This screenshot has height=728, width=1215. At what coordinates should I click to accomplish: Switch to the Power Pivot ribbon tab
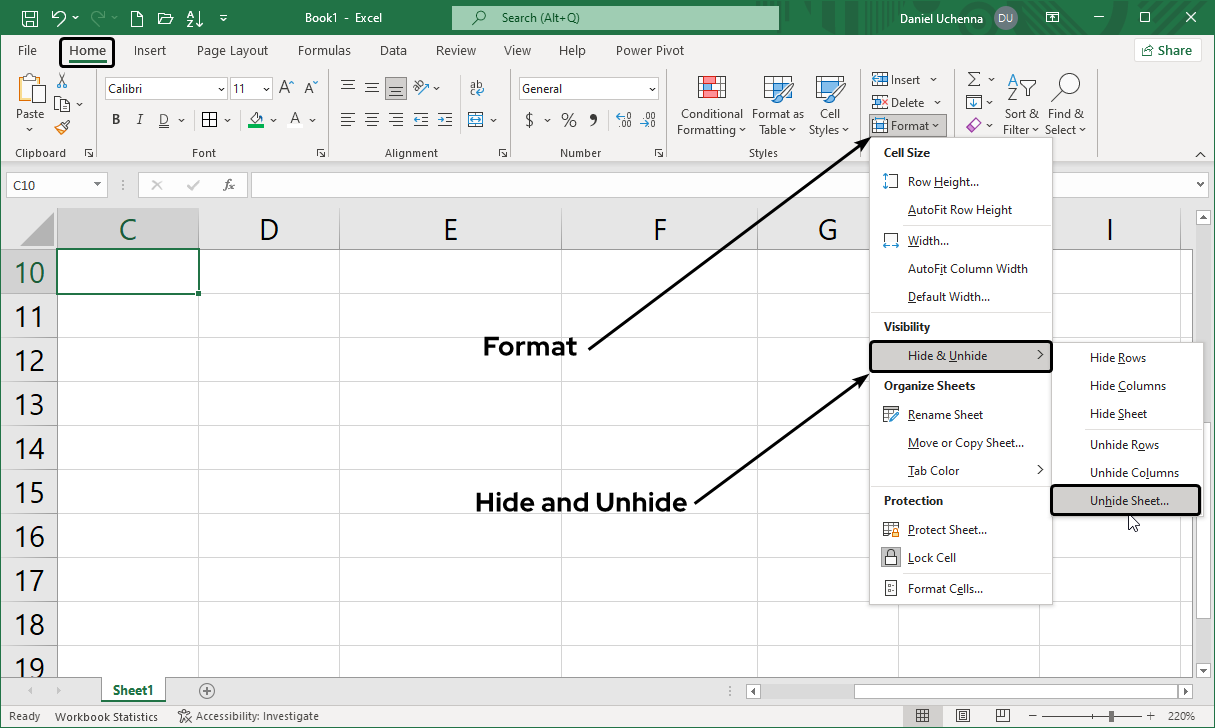pos(649,50)
